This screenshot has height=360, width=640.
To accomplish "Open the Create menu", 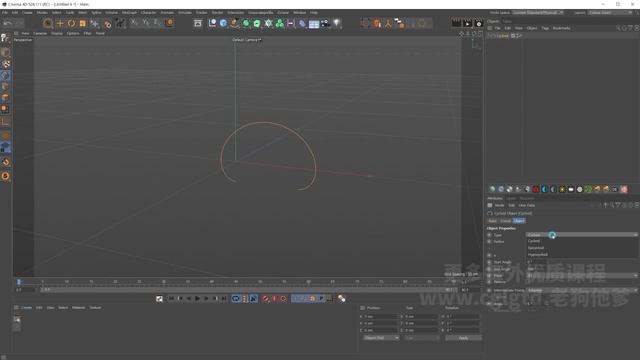I will 27,13.
